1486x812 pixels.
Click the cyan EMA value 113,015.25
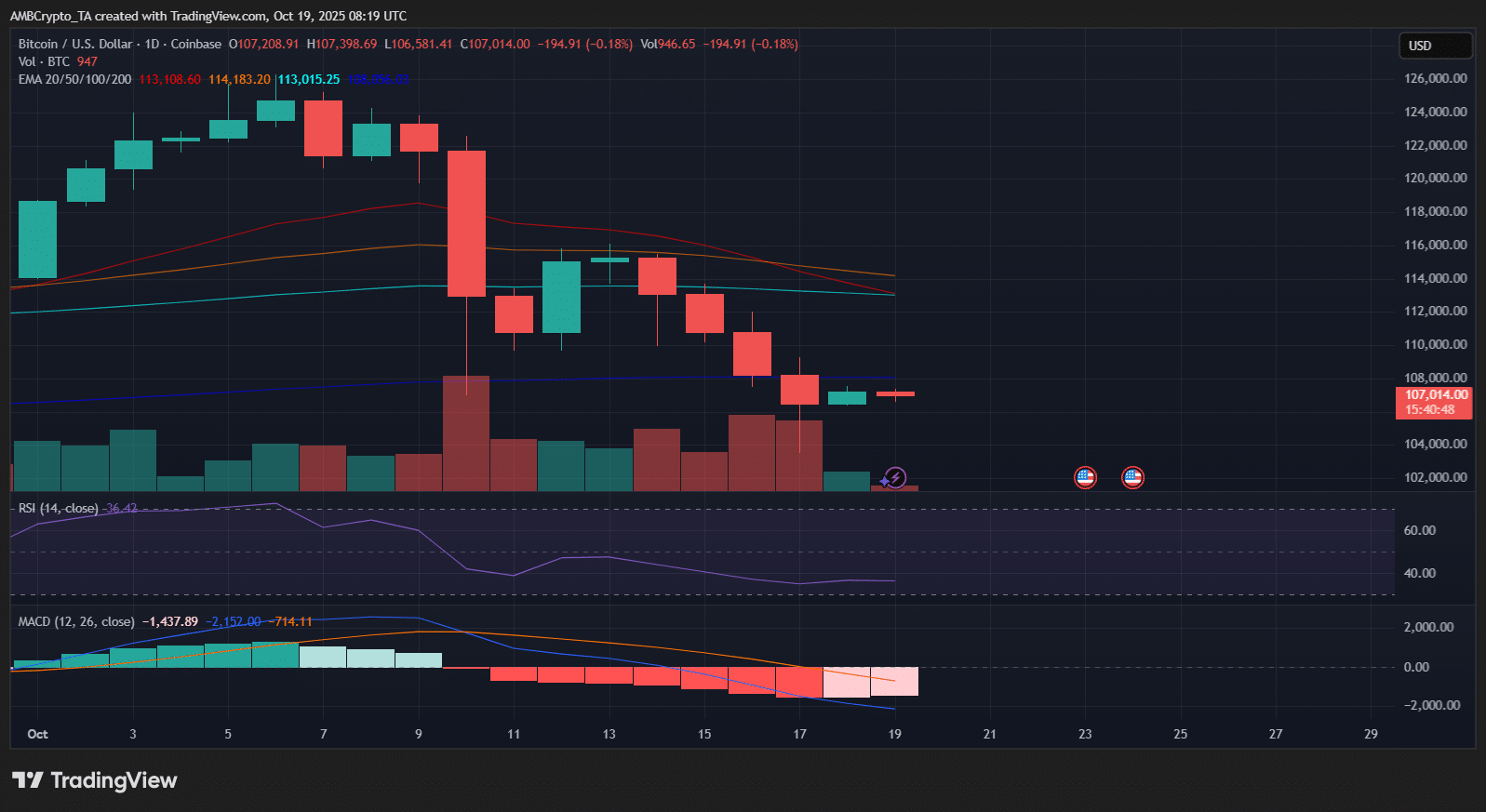coord(309,79)
